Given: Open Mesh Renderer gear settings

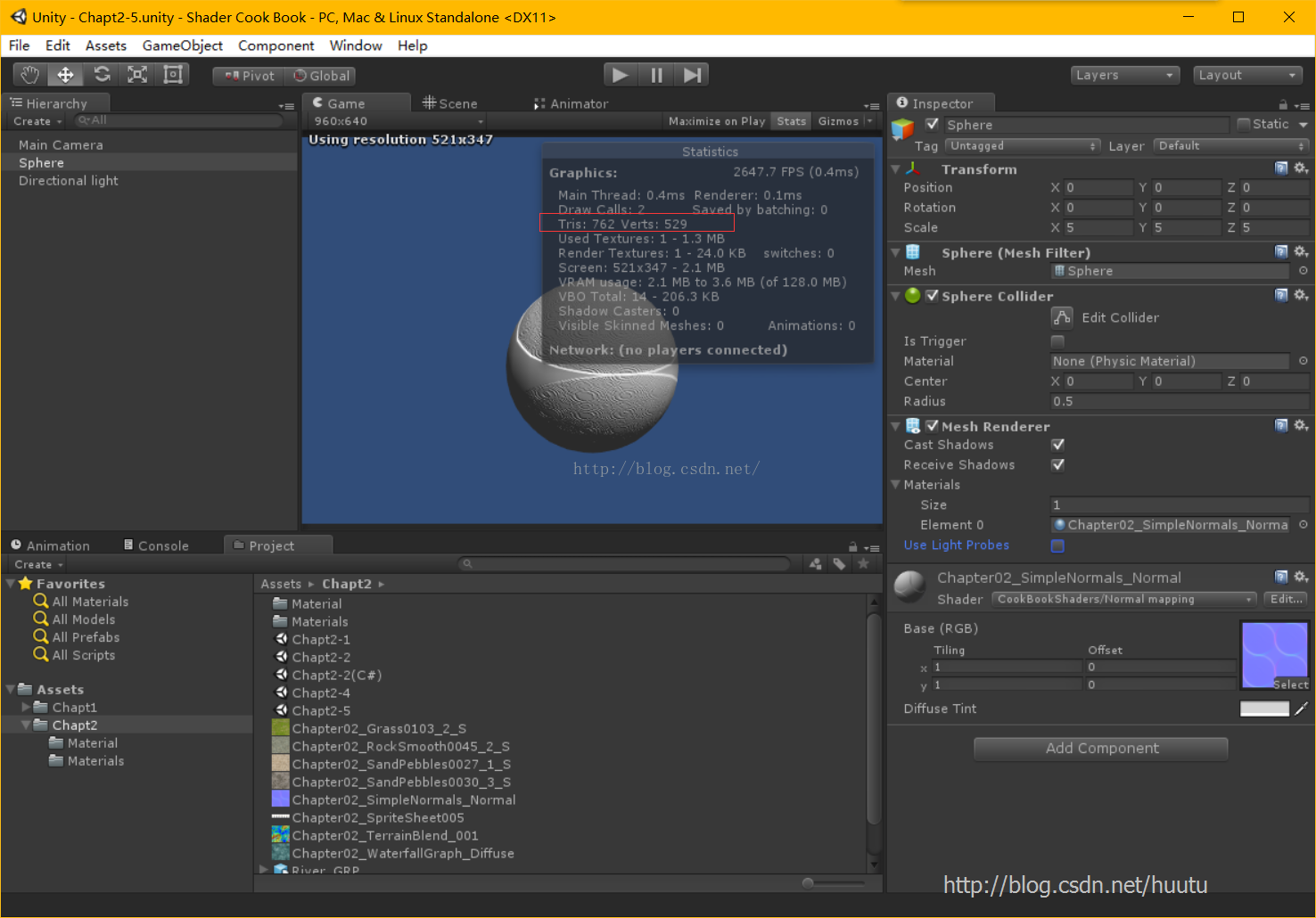Looking at the screenshot, I should tap(1301, 426).
